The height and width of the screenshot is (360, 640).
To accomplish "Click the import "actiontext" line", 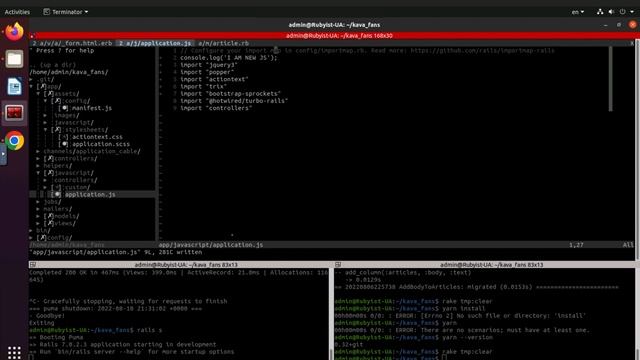I will point(214,79).
